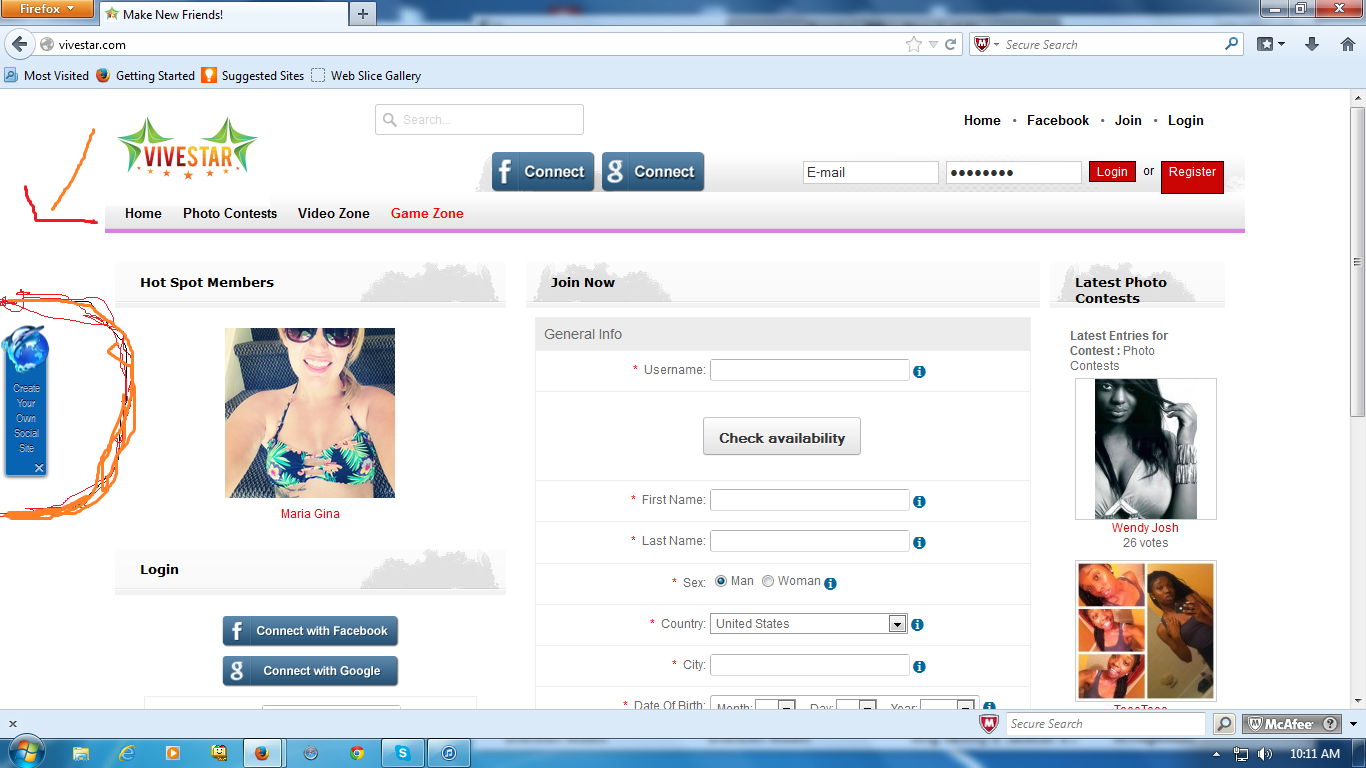Open the Country dropdown showing United States

808,624
